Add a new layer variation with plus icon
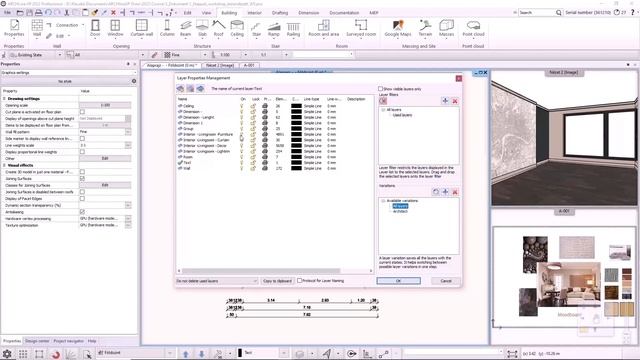This screenshot has width=640, height=360. (445, 191)
